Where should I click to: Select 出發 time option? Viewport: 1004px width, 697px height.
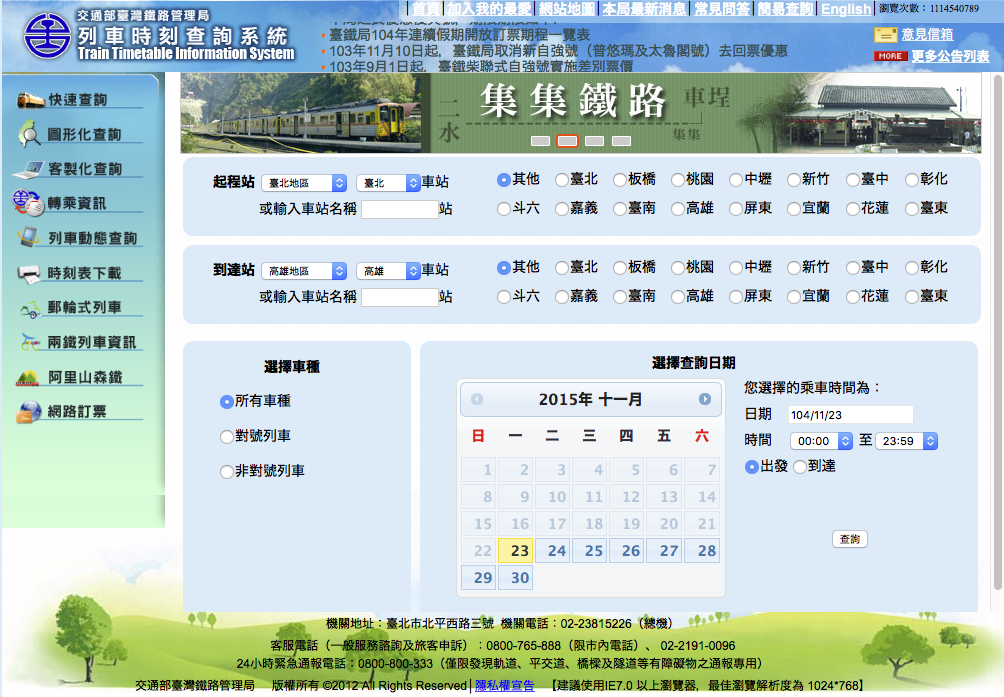(x=752, y=467)
